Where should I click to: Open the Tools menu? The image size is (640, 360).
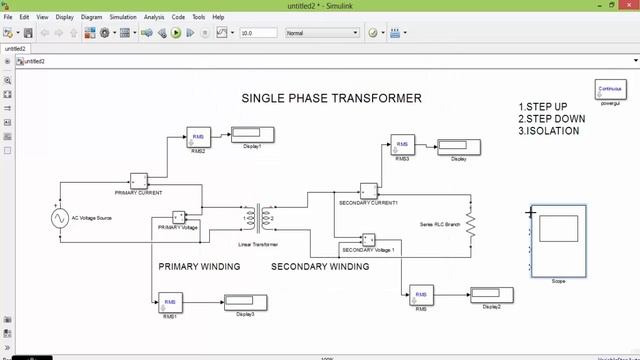coord(198,17)
